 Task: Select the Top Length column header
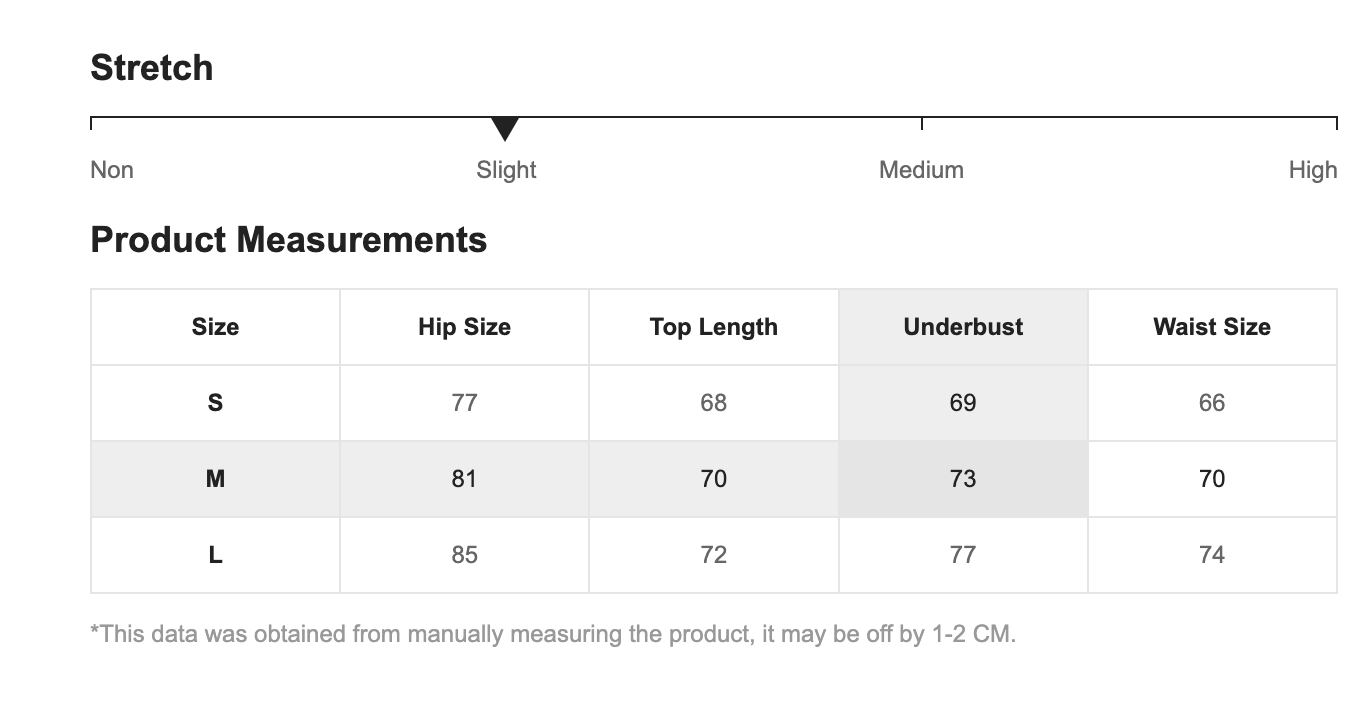coord(713,327)
